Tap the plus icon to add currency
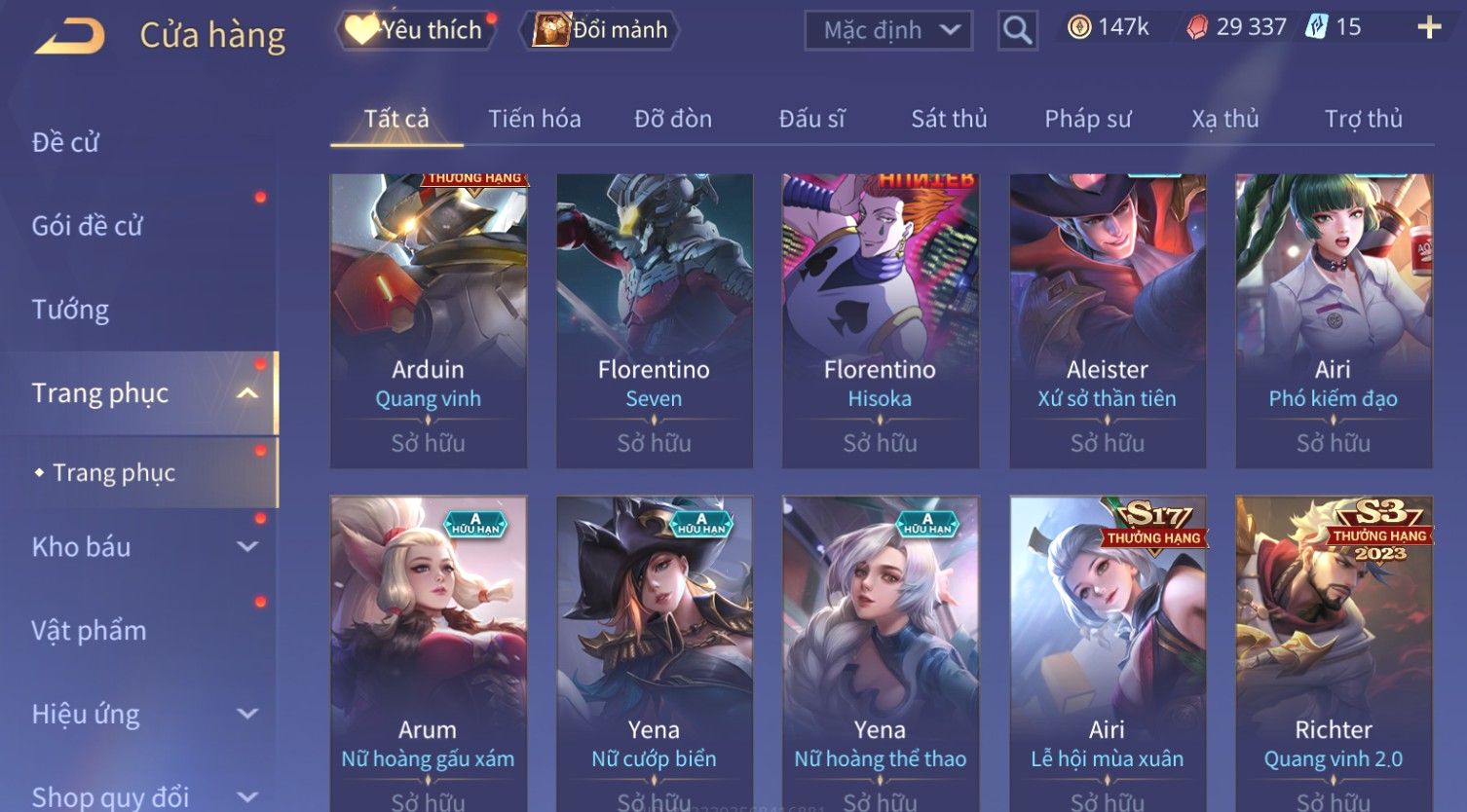The width and height of the screenshot is (1467, 812). click(x=1429, y=27)
